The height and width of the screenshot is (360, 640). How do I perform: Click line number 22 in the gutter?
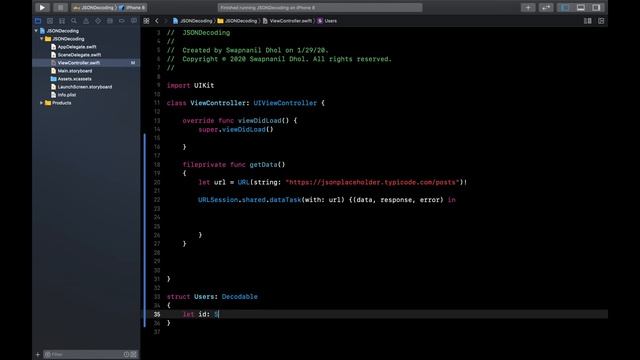click(157, 200)
